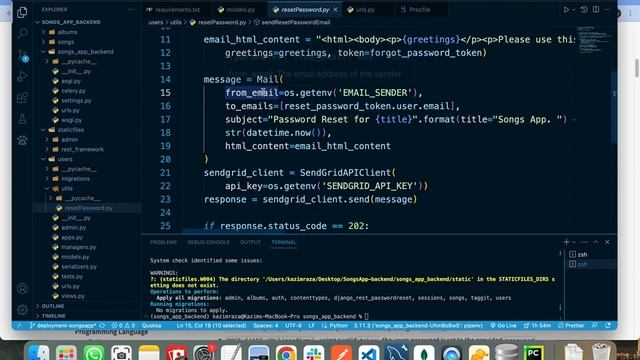The image size is (640, 360).
Task: Expand the albums folder
Action: click(67, 32)
